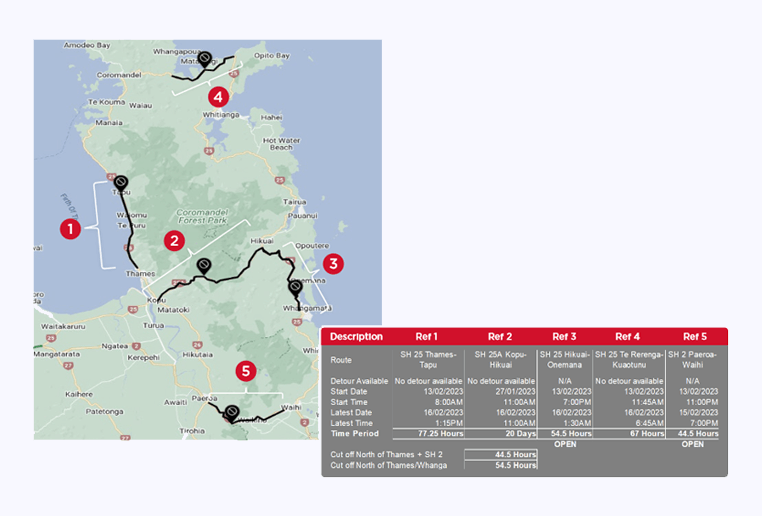Click the highway 2 shield beside Ngatea
Image resolution: width=762 pixels, height=516 pixels.
tap(137, 346)
